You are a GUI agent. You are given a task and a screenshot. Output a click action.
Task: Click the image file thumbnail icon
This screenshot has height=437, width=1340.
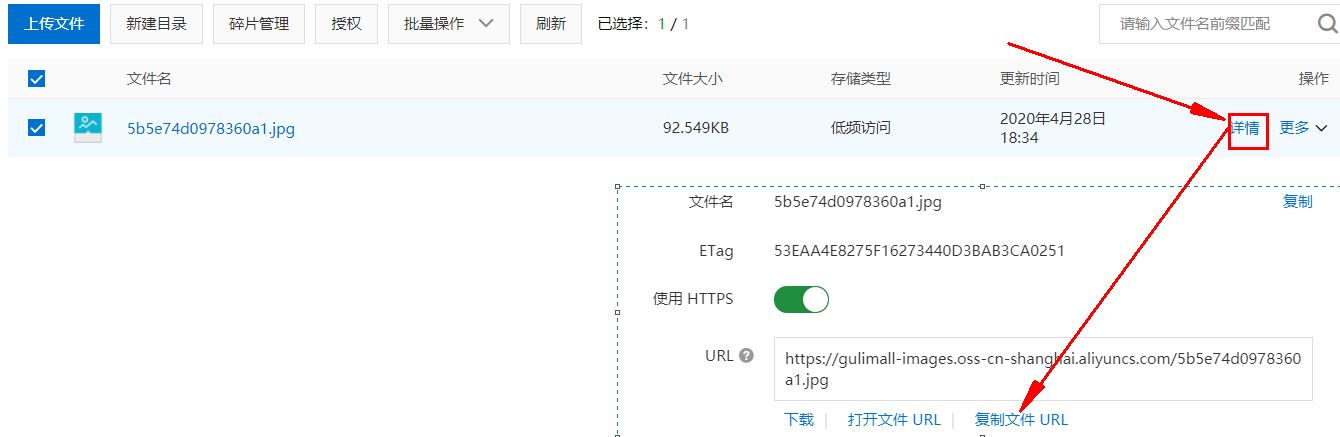[x=88, y=127]
